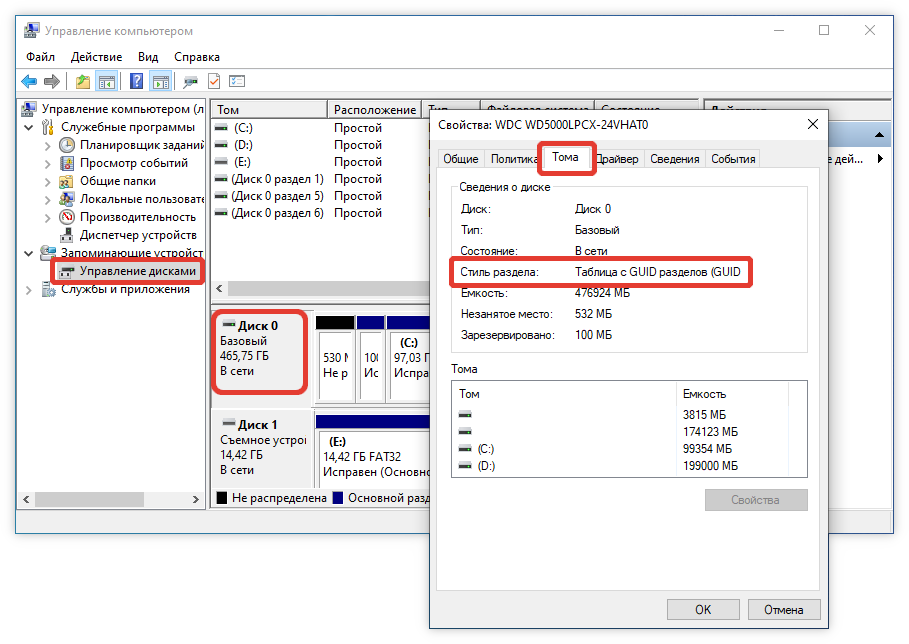Switch to the Общие tab
This screenshot has width=909, height=644.
tap(460, 159)
